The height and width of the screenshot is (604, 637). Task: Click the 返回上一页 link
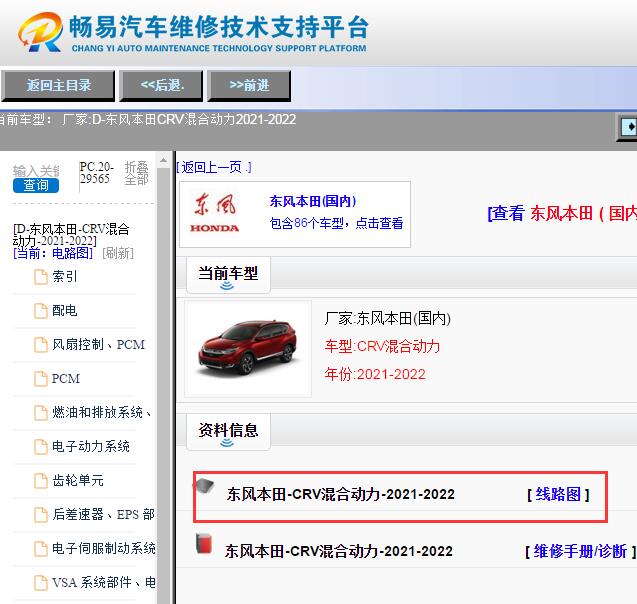click(x=214, y=167)
